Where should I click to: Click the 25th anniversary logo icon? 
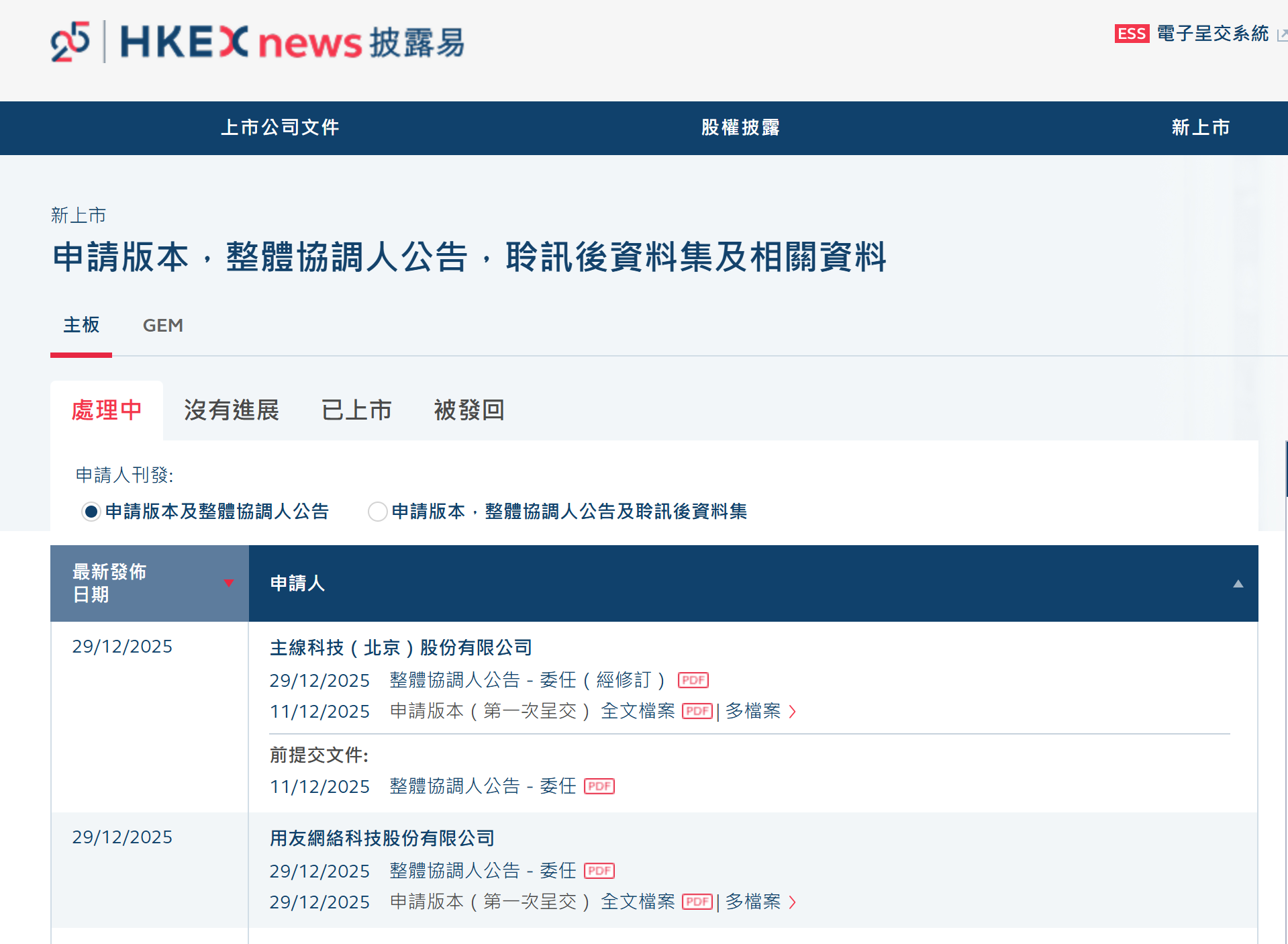pyautogui.click(x=70, y=42)
